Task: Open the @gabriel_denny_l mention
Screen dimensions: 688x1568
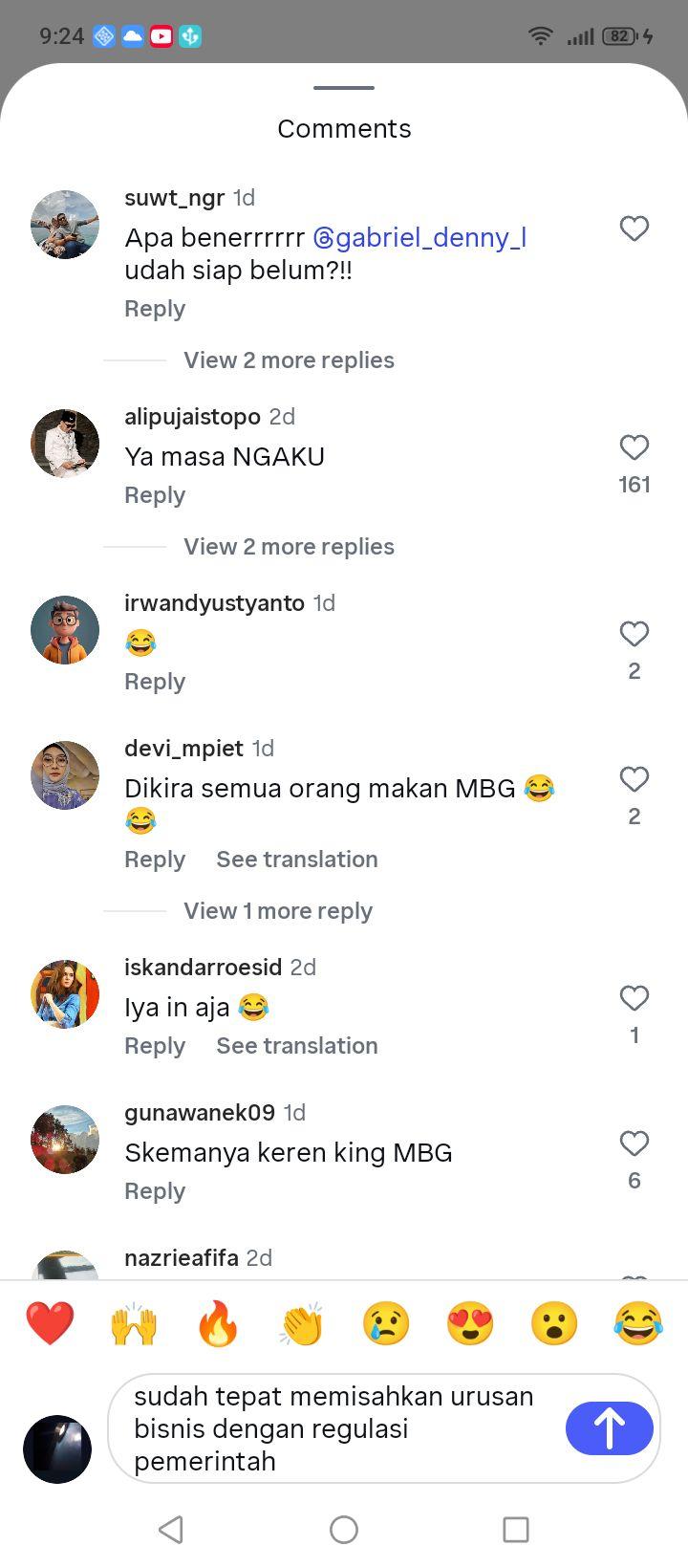Action: (419, 237)
